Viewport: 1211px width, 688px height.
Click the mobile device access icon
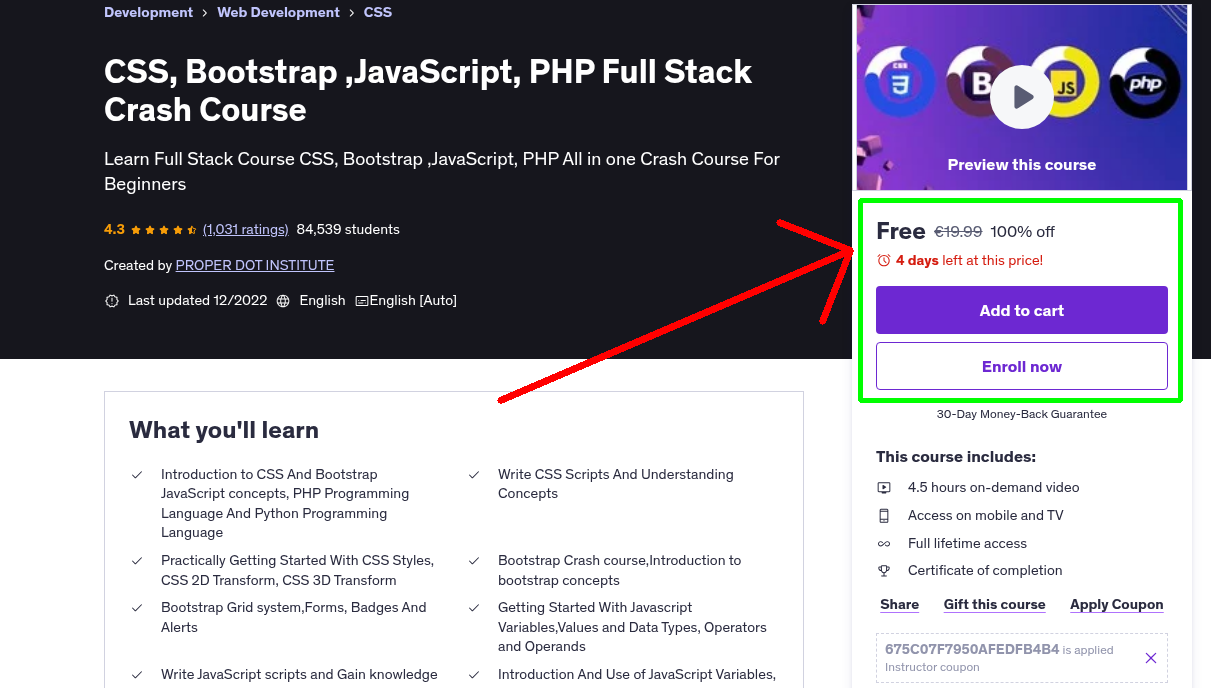click(x=884, y=516)
